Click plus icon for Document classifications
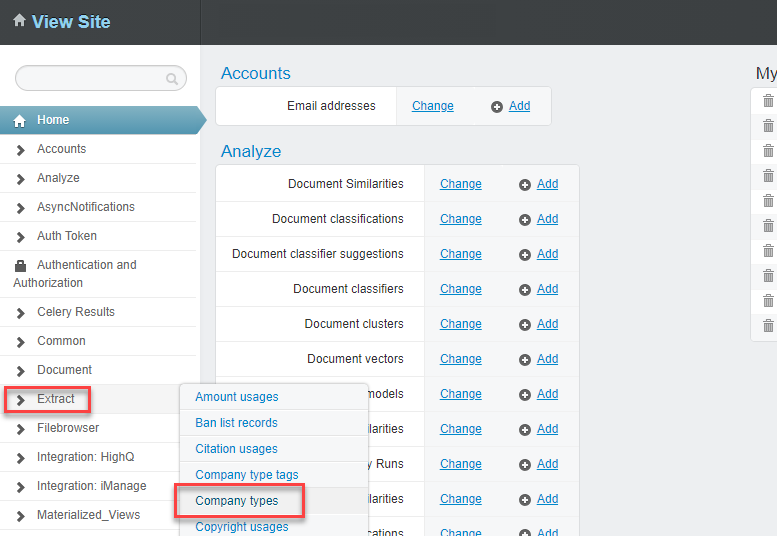Viewport: 777px width, 536px height. pyautogui.click(x=525, y=220)
